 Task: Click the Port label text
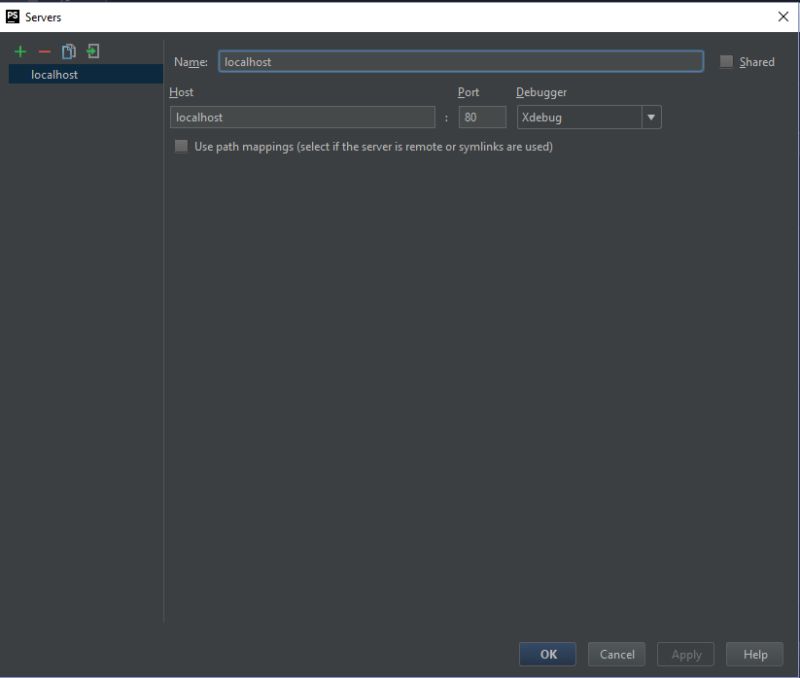tap(468, 92)
